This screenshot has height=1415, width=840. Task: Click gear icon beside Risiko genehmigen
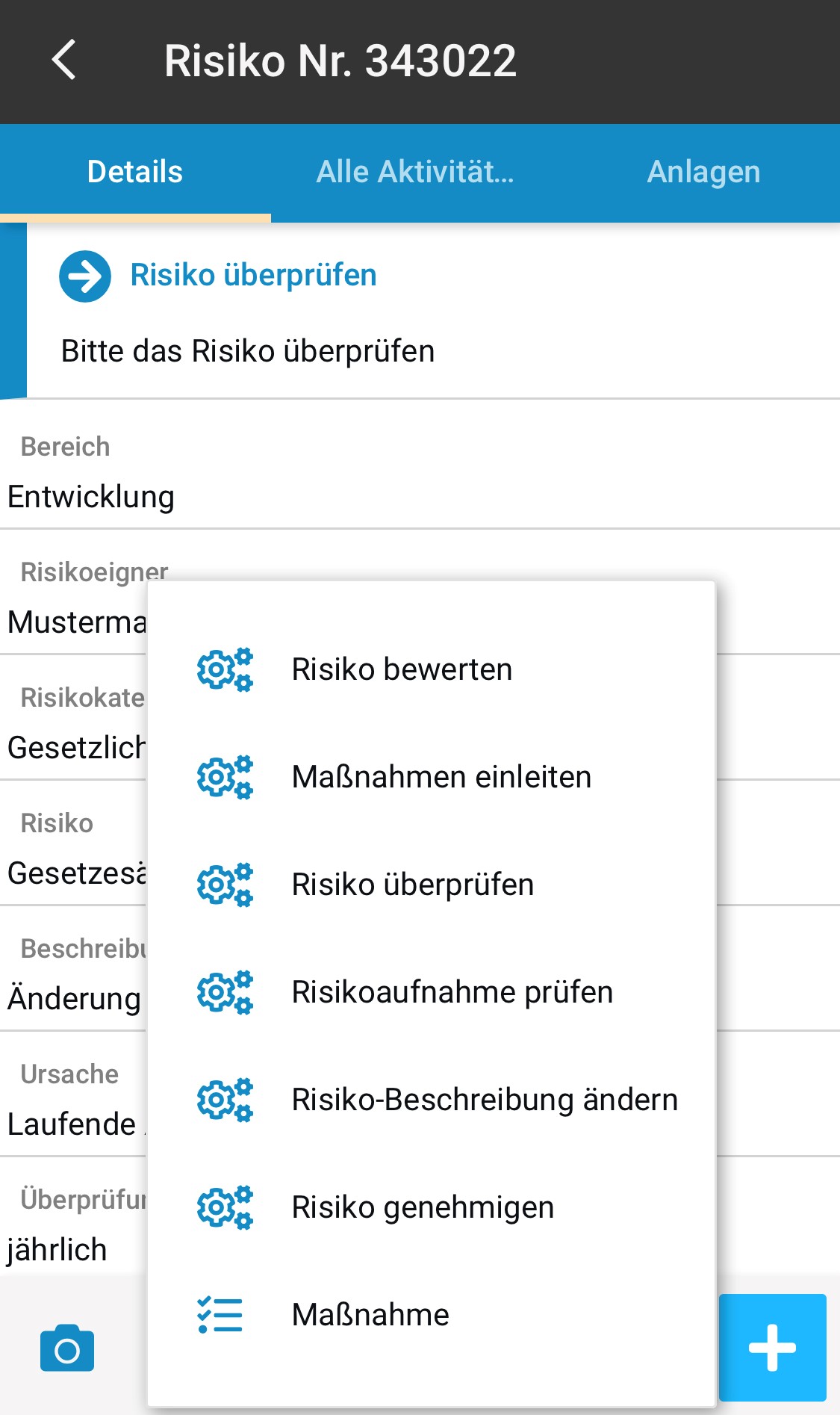coord(224,1207)
